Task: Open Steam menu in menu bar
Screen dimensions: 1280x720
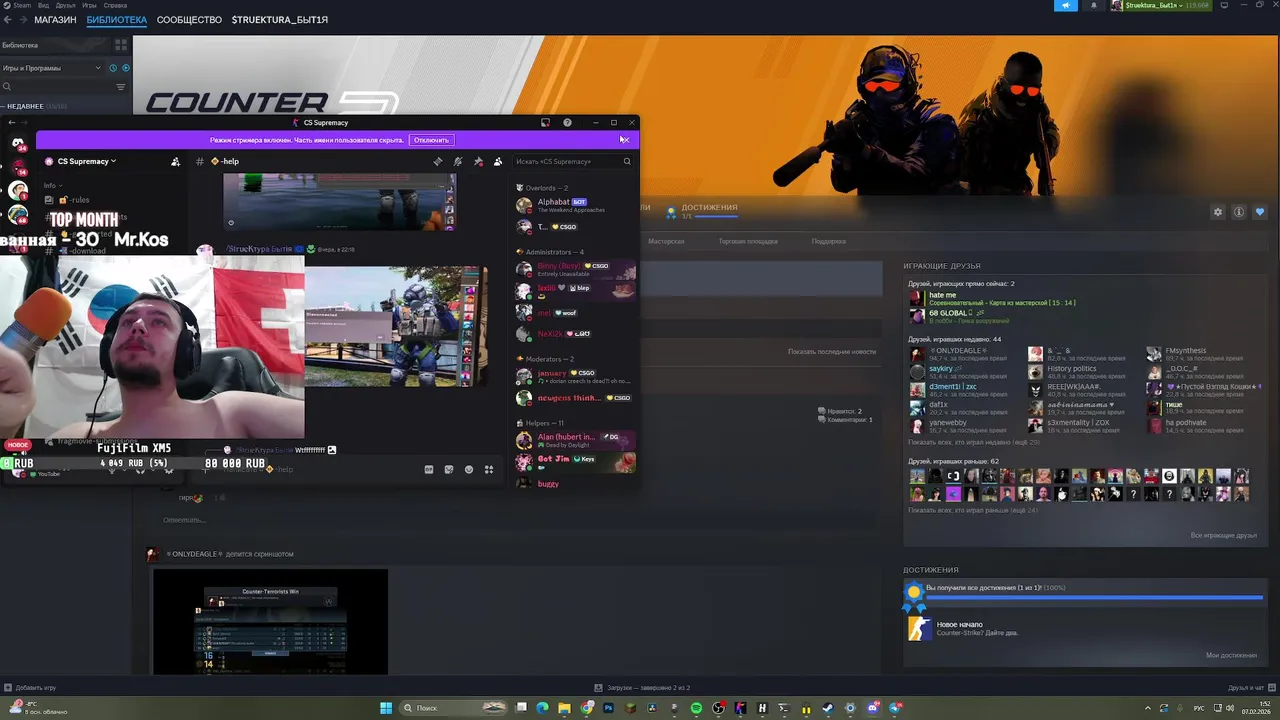Action: click(x=21, y=5)
